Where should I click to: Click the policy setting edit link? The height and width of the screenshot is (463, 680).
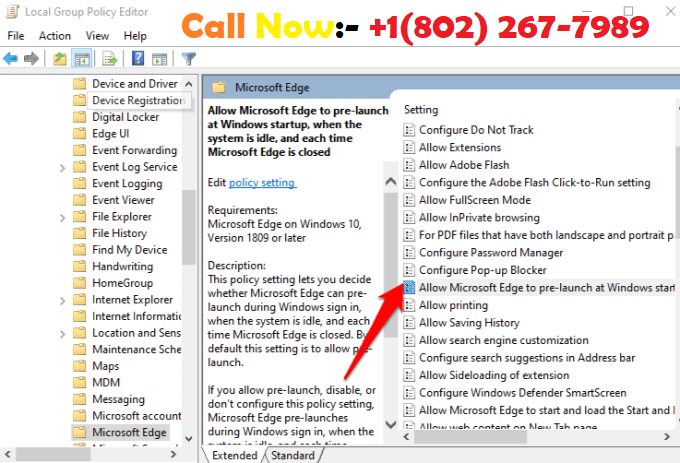(262, 183)
